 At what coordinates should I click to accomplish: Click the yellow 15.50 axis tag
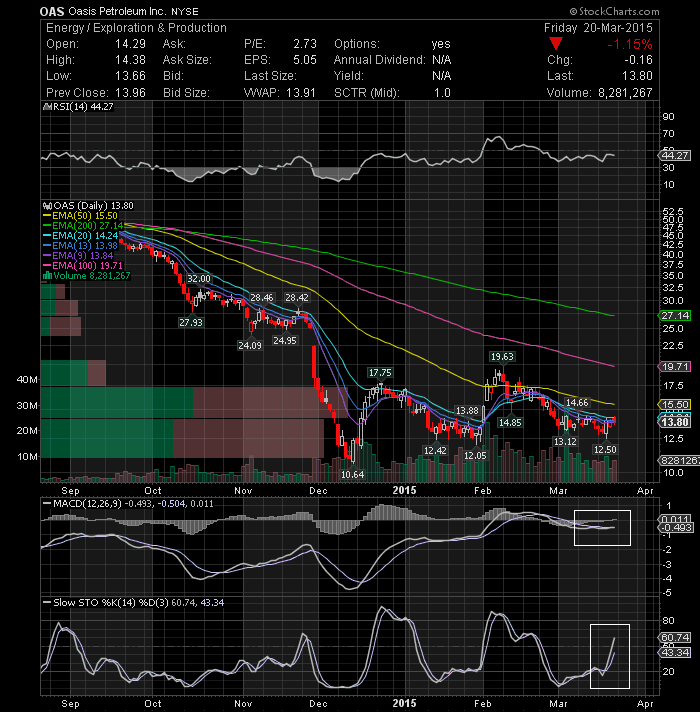coord(675,404)
